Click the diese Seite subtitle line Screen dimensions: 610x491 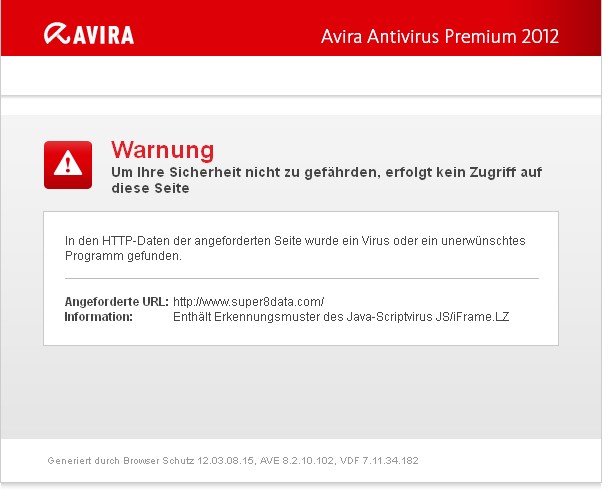pyautogui.click(x=151, y=188)
